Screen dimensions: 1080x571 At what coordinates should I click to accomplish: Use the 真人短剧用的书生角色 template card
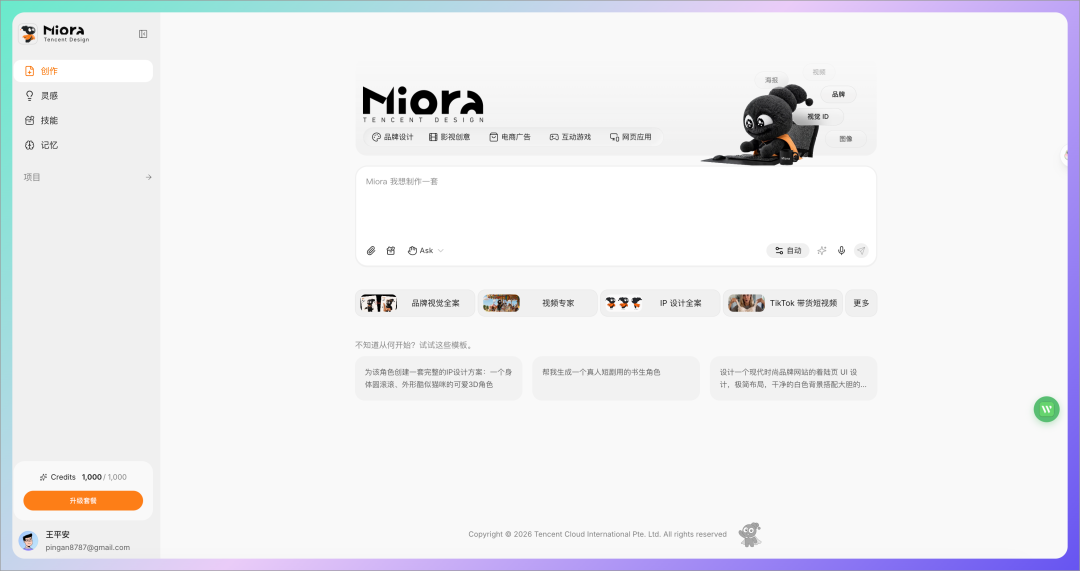(616, 378)
